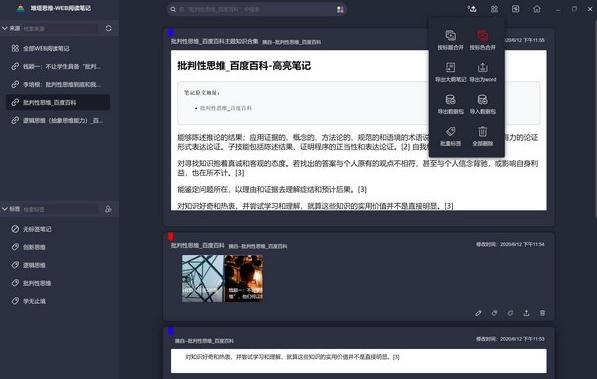Select the '学无止境' tag
Image resolution: width=597 pixels, height=379 pixels.
[x=58, y=301]
